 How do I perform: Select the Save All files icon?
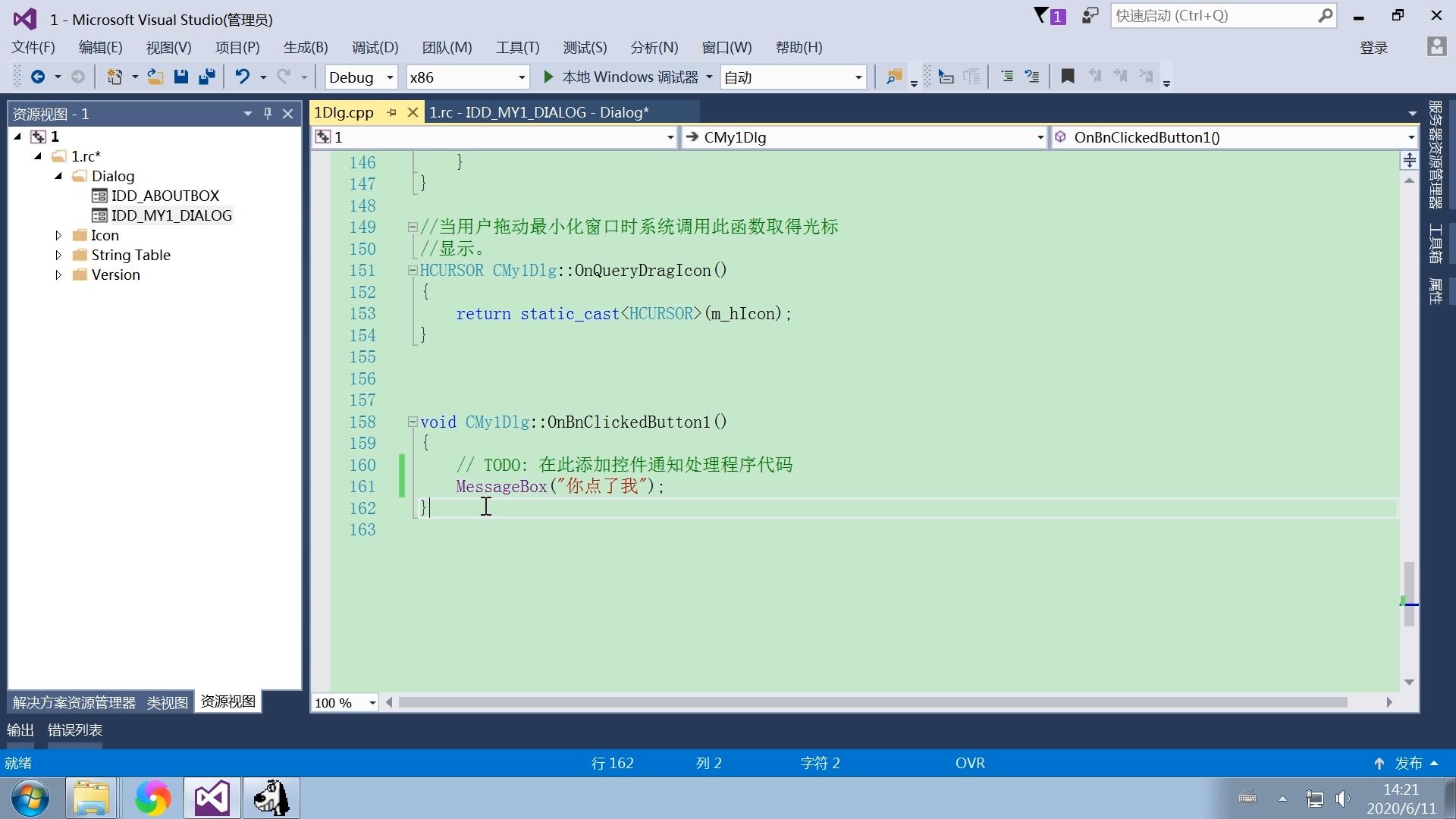click(x=206, y=77)
